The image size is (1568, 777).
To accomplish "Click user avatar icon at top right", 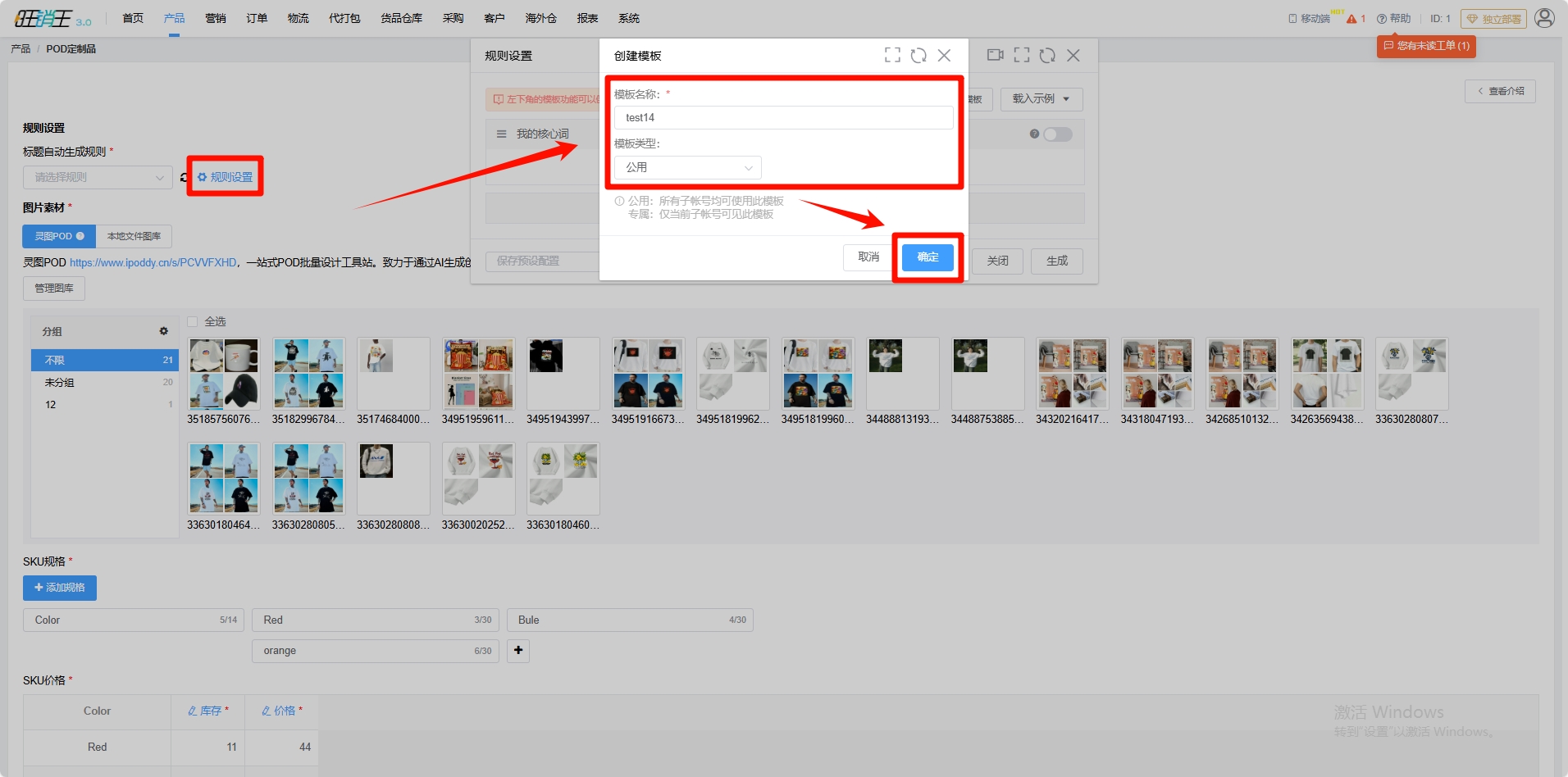I will [1544, 18].
